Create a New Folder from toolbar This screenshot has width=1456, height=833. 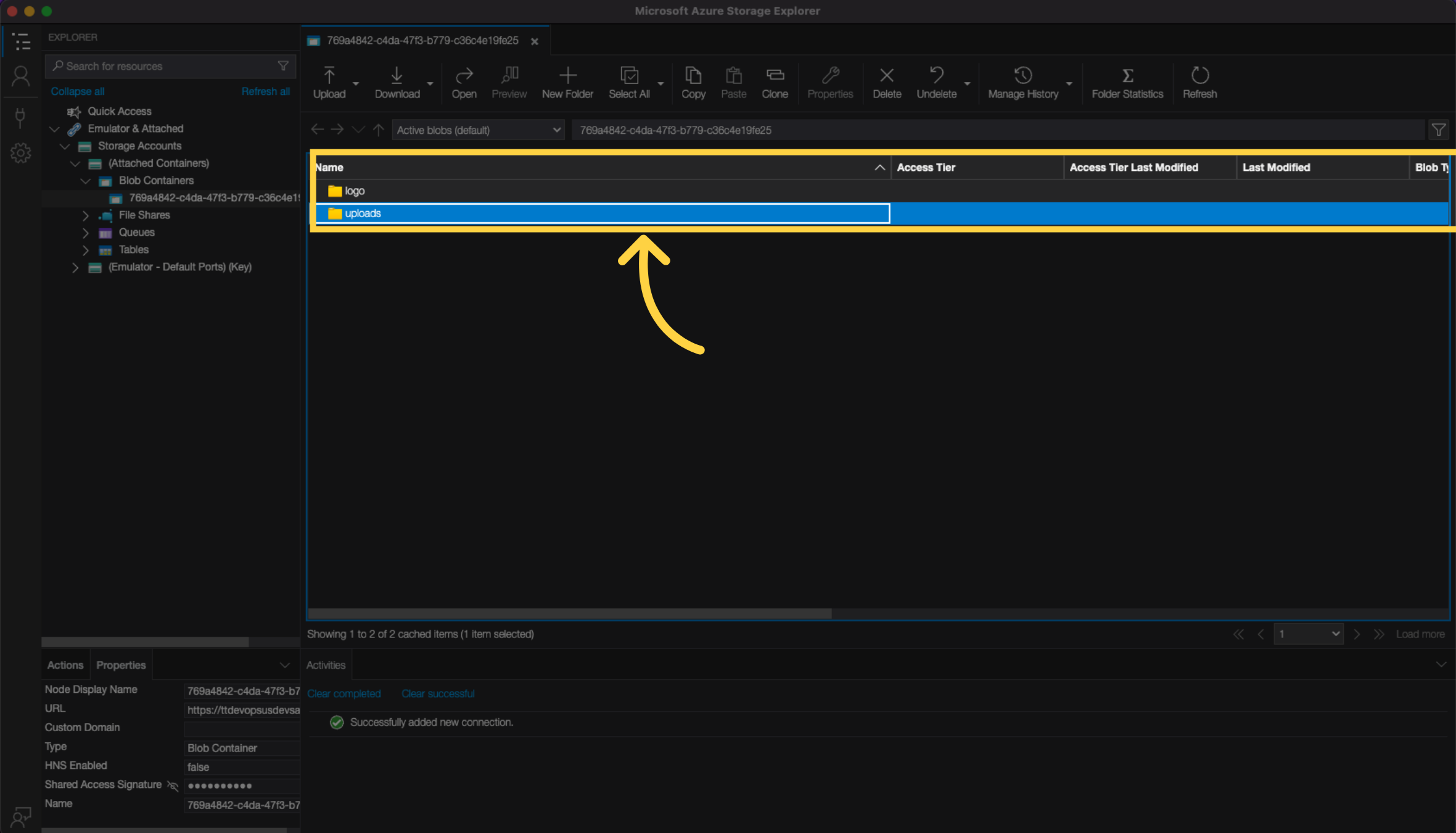tap(567, 83)
